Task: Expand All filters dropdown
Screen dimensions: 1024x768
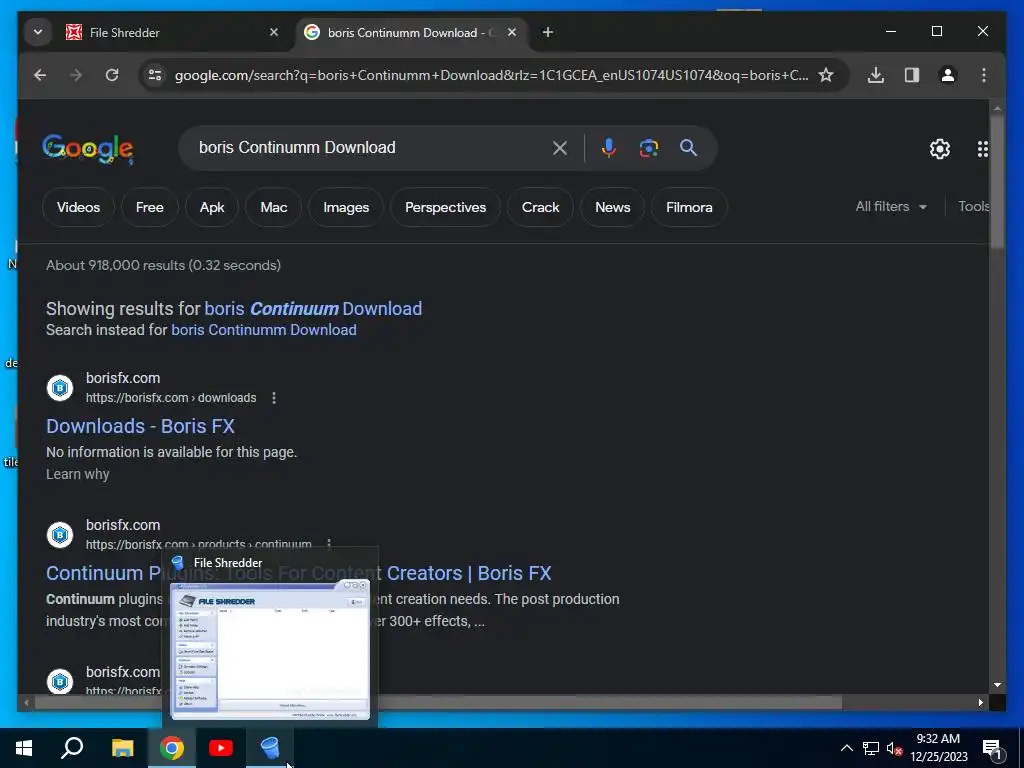Action: (891, 206)
